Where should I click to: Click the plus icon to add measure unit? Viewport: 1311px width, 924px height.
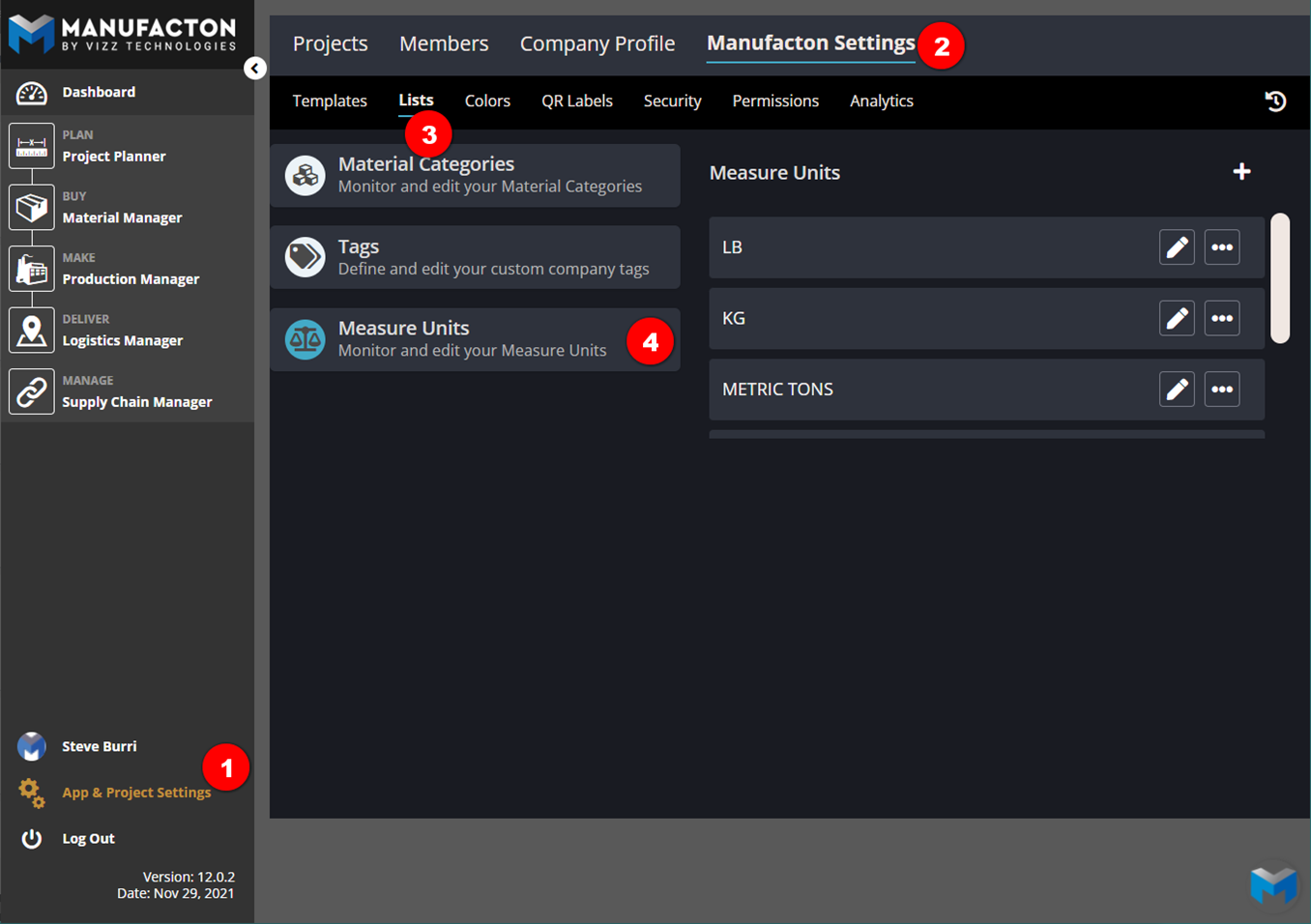pos(1241,172)
